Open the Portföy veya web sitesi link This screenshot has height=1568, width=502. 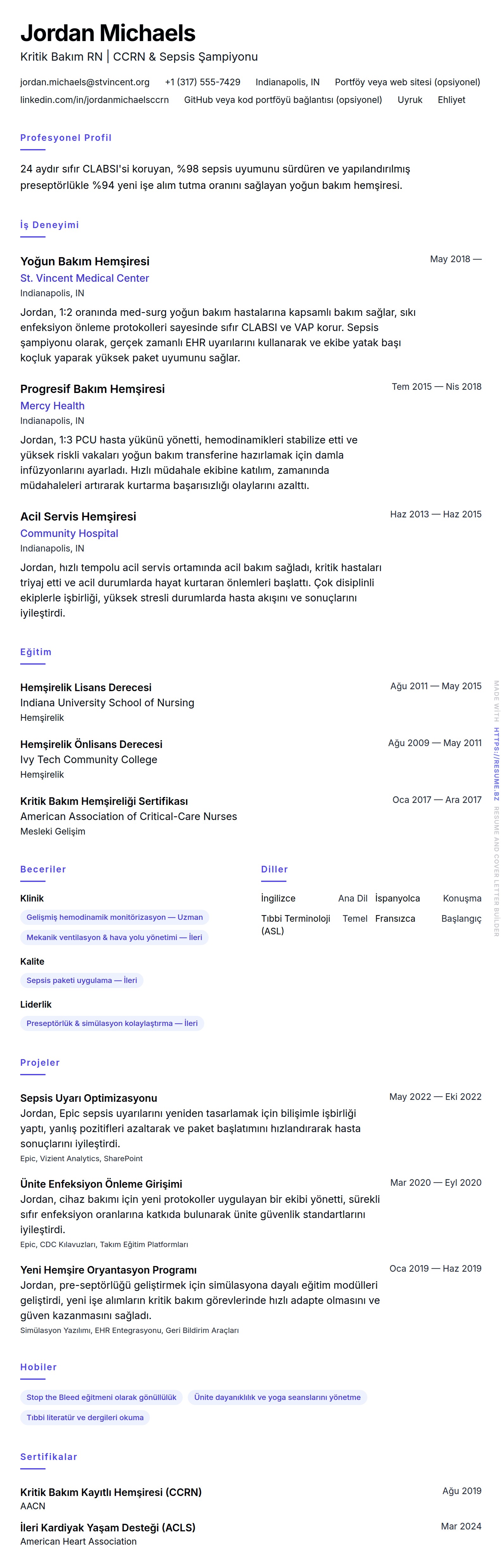pos(407,82)
